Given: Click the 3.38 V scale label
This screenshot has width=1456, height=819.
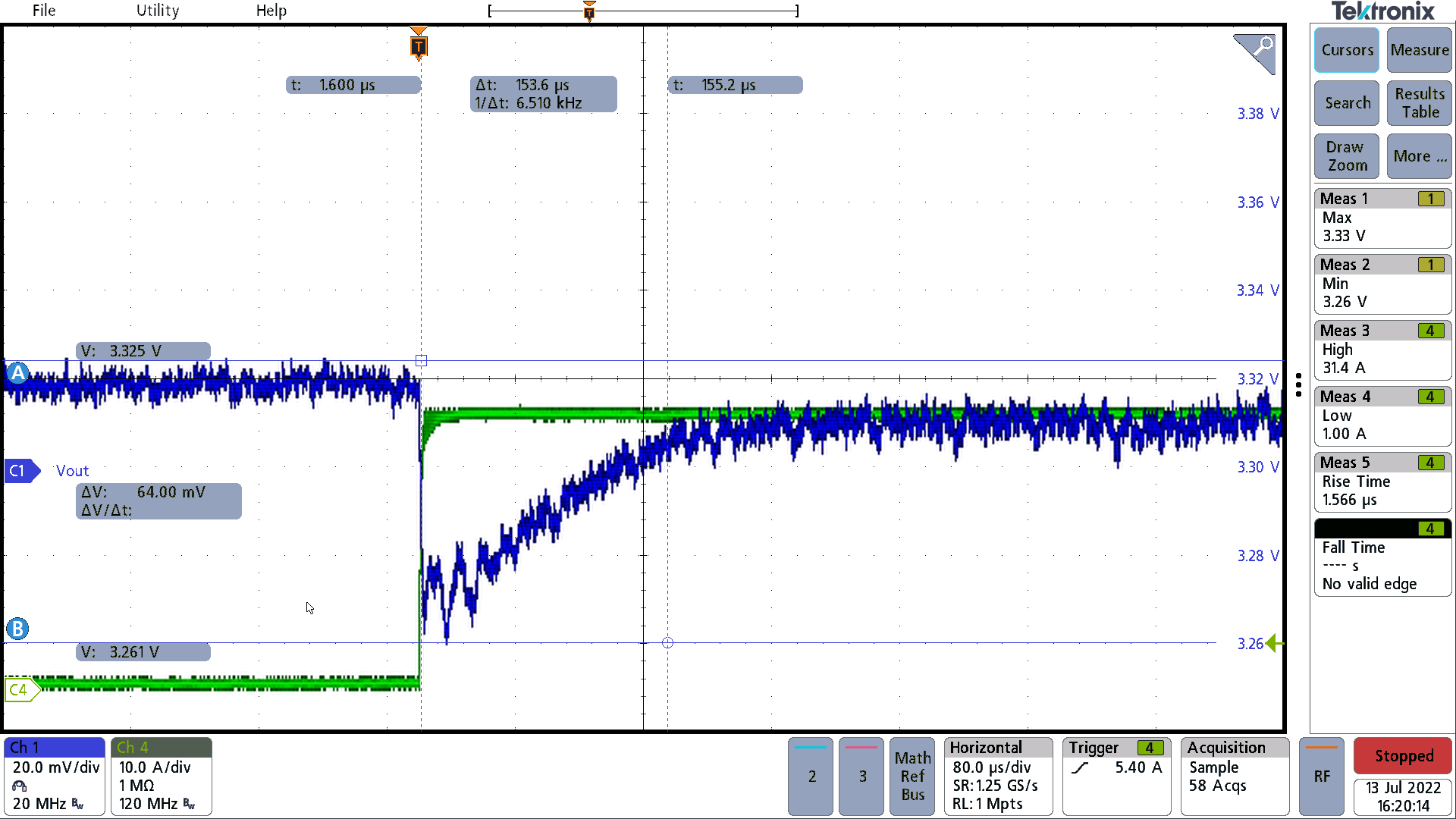Looking at the screenshot, I should [1257, 114].
